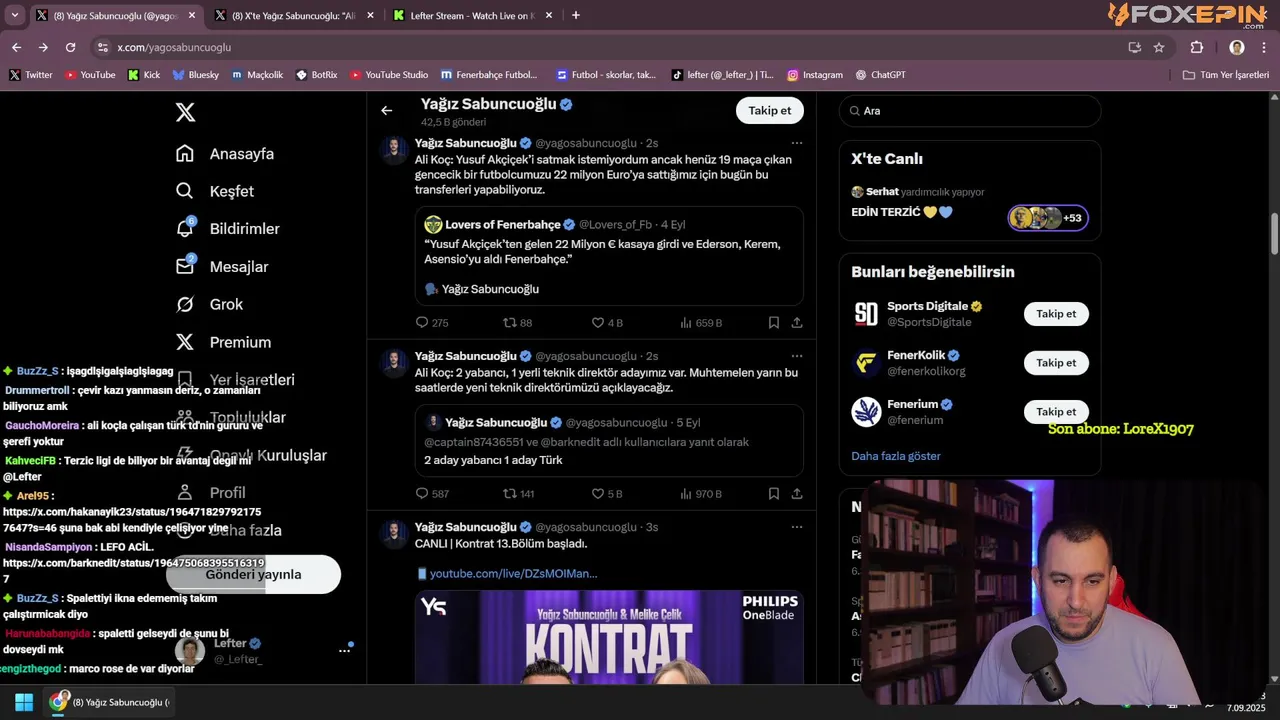Bookmark the teknik direktör tweet
The image size is (1280, 720).
pyautogui.click(x=774, y=494)
